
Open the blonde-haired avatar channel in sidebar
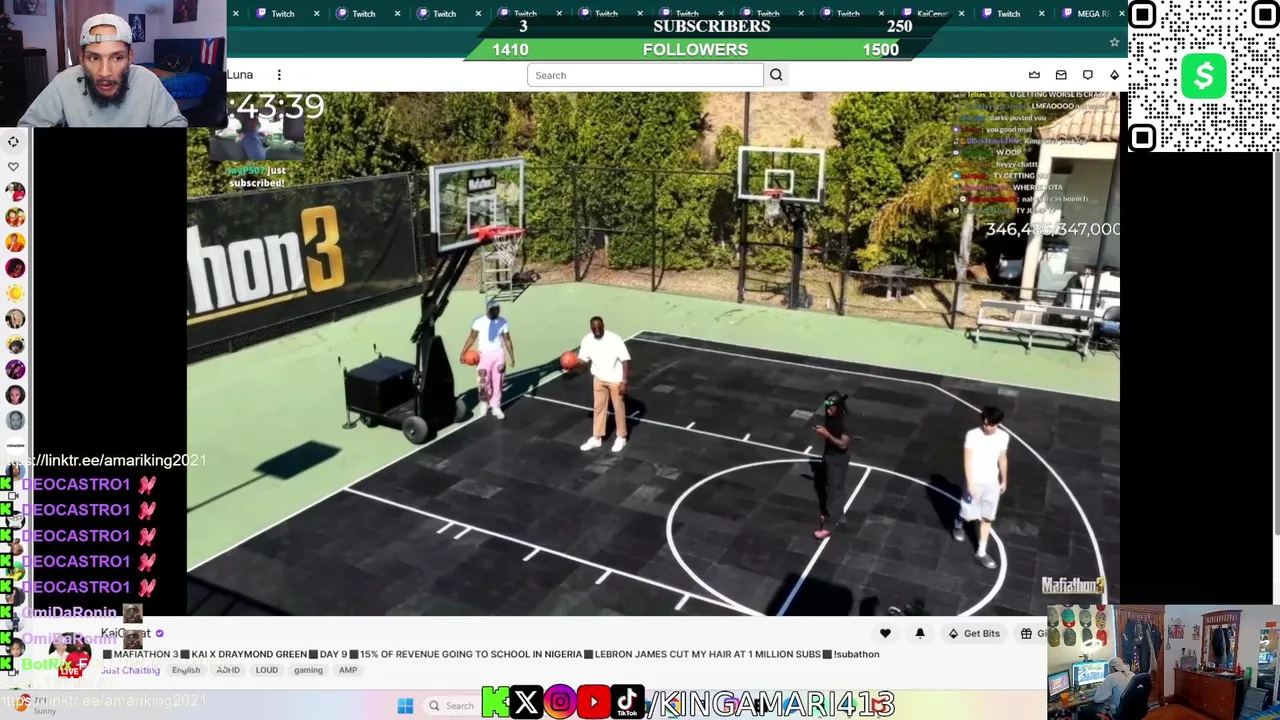pyautogui.click(x=15, y=319)
